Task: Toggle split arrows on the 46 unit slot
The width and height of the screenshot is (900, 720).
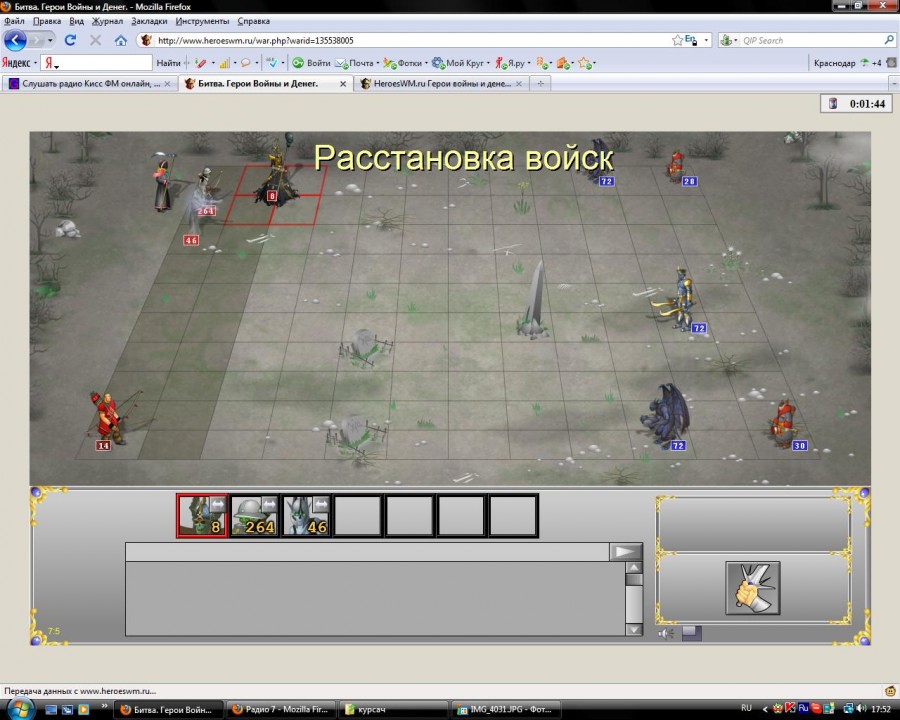Action: [321, 505]
